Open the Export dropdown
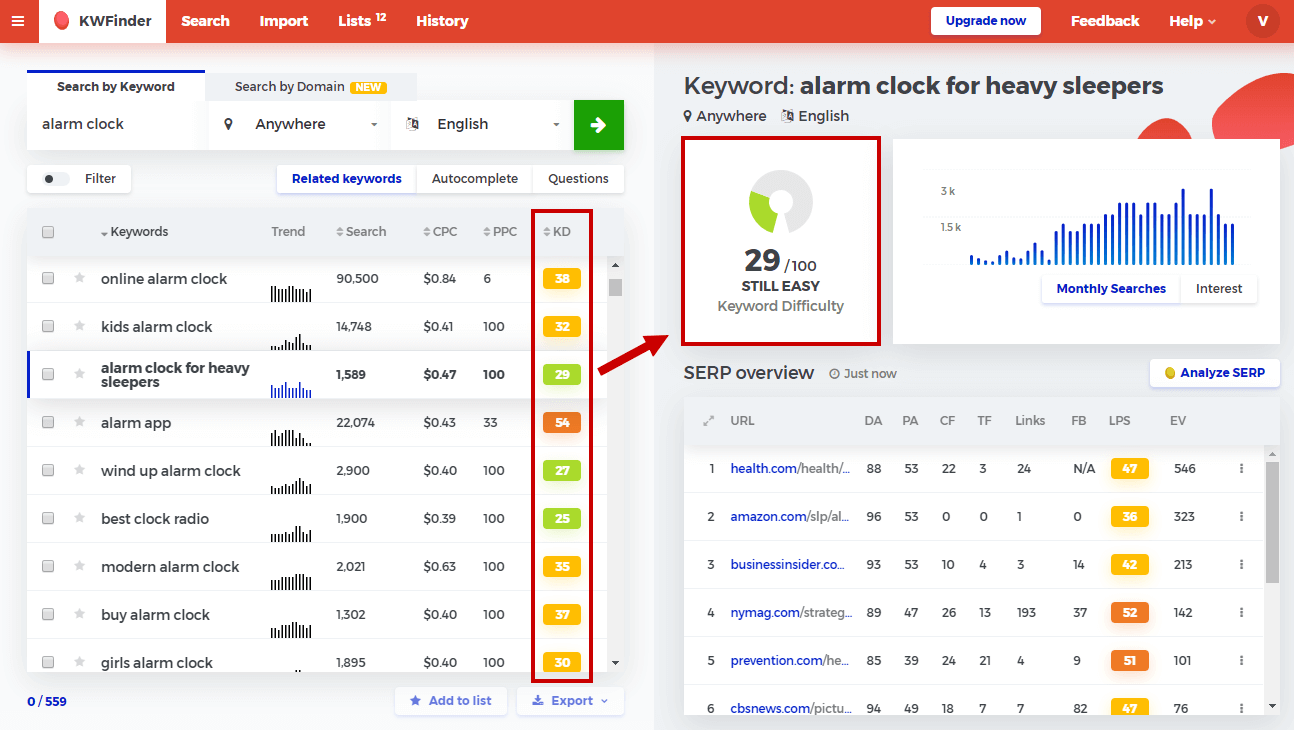This screenshot has width=1294, height=730. coord(570,701)
